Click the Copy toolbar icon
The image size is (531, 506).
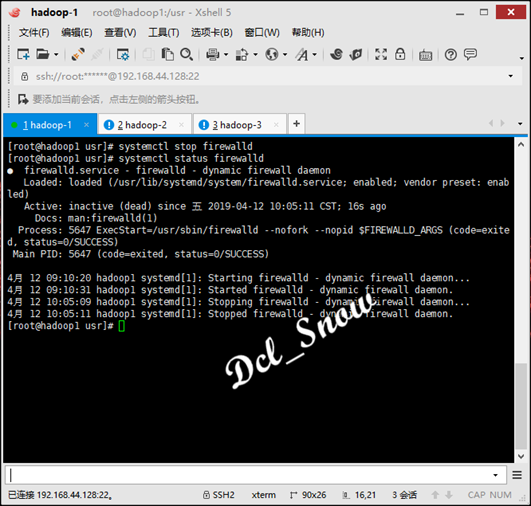click(148, 54)
